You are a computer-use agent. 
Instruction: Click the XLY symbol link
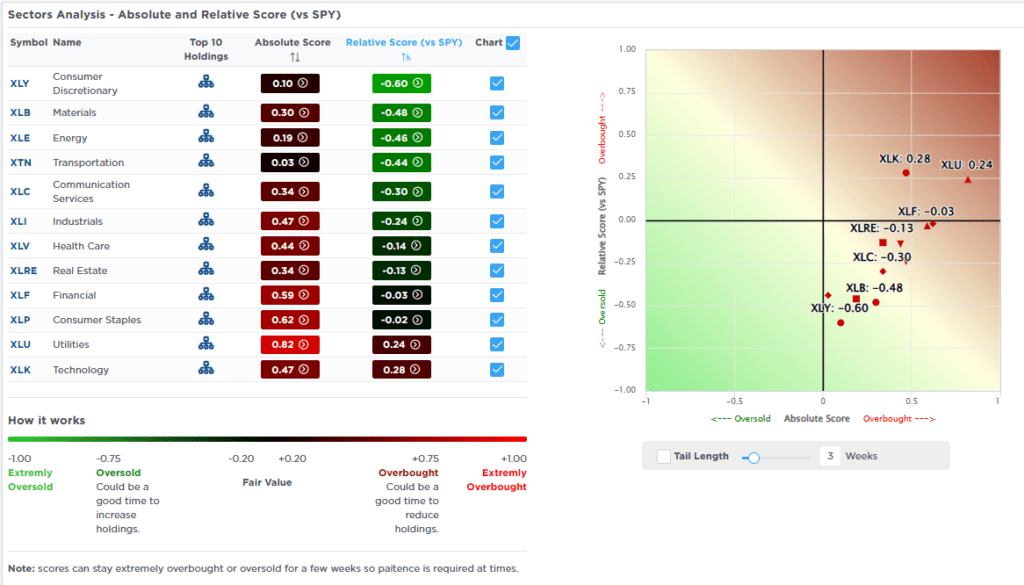point(20,84)
